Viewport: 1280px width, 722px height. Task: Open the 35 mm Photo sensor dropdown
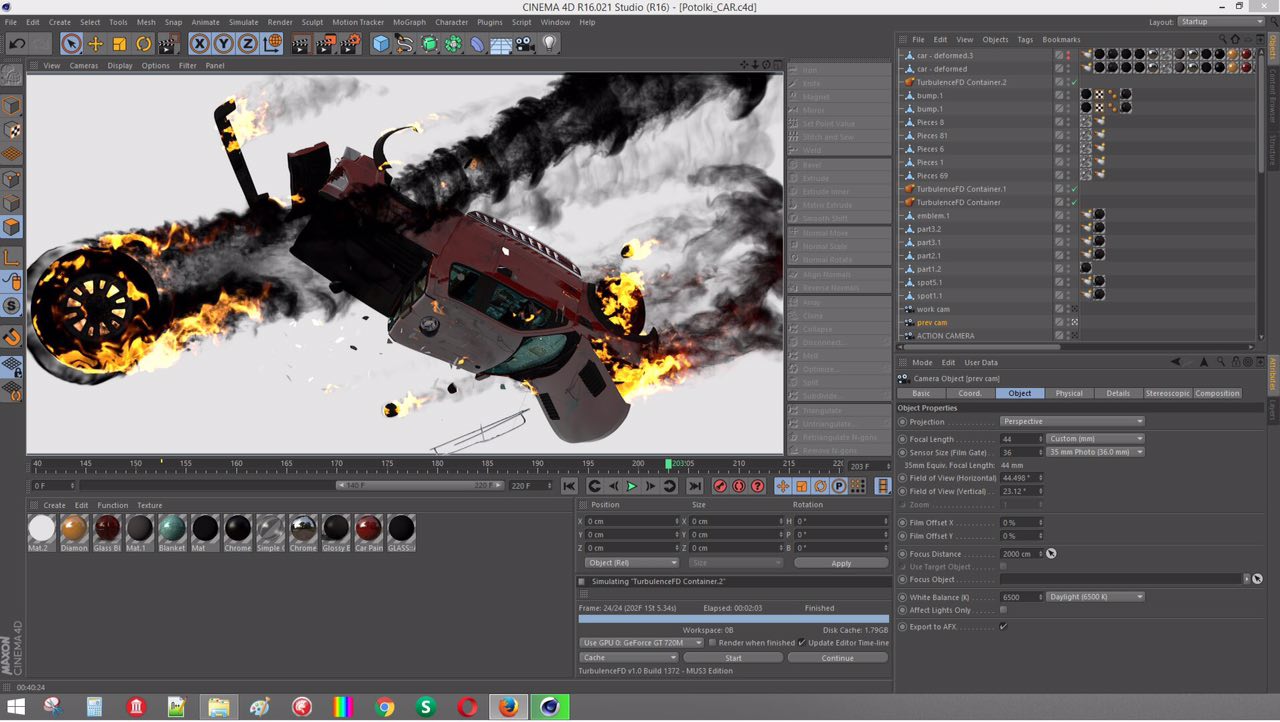coord(1096,452)
